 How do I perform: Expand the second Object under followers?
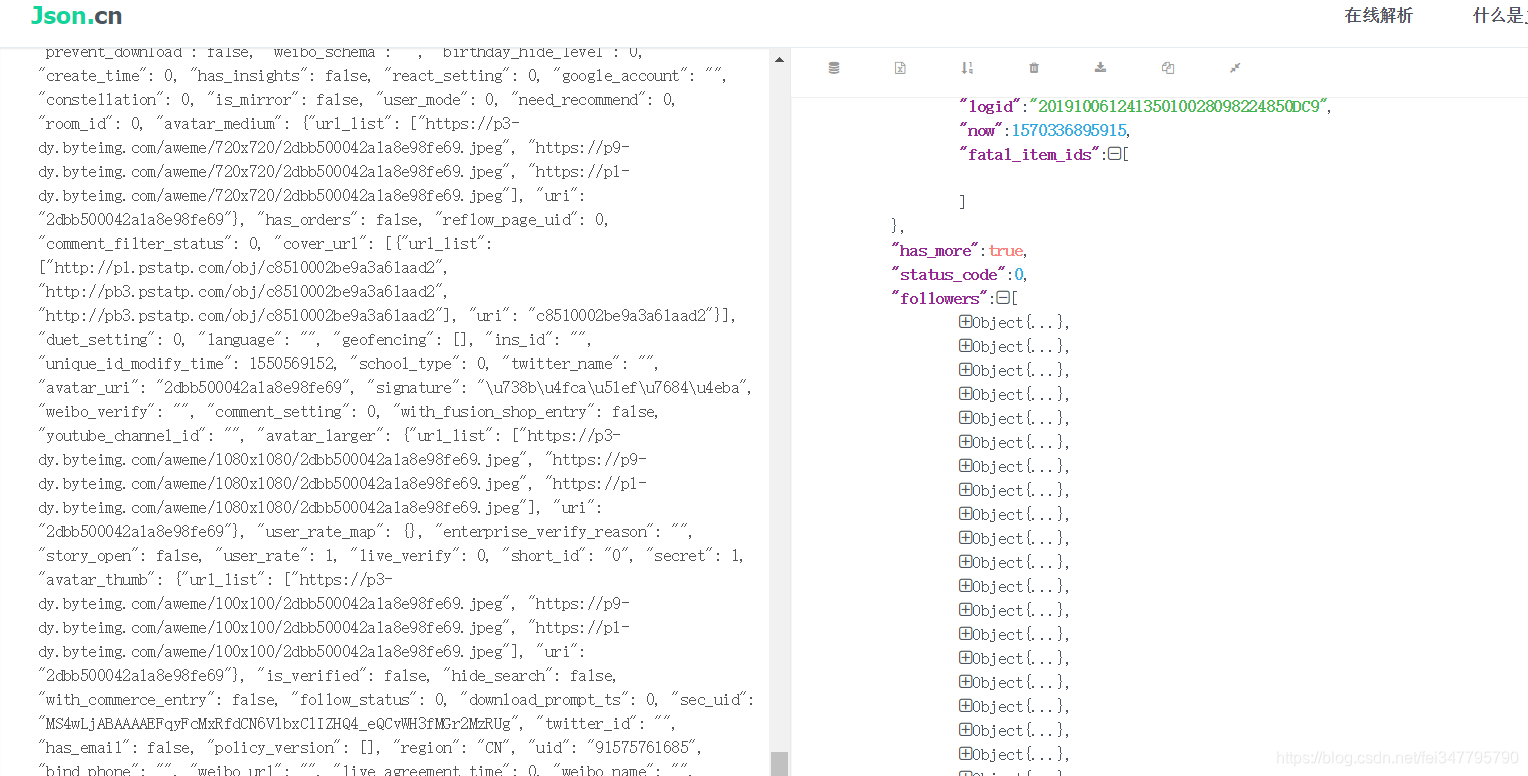point(965,346)
